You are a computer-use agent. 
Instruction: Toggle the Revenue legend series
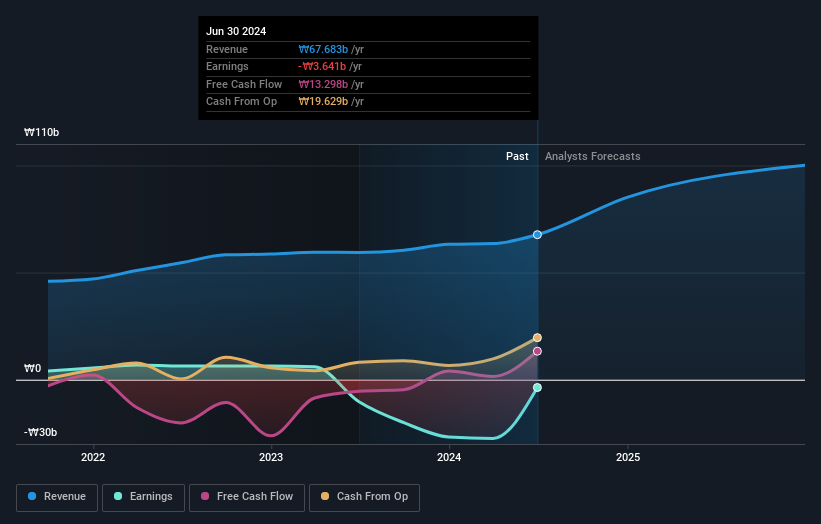click(x=57, y=497)
